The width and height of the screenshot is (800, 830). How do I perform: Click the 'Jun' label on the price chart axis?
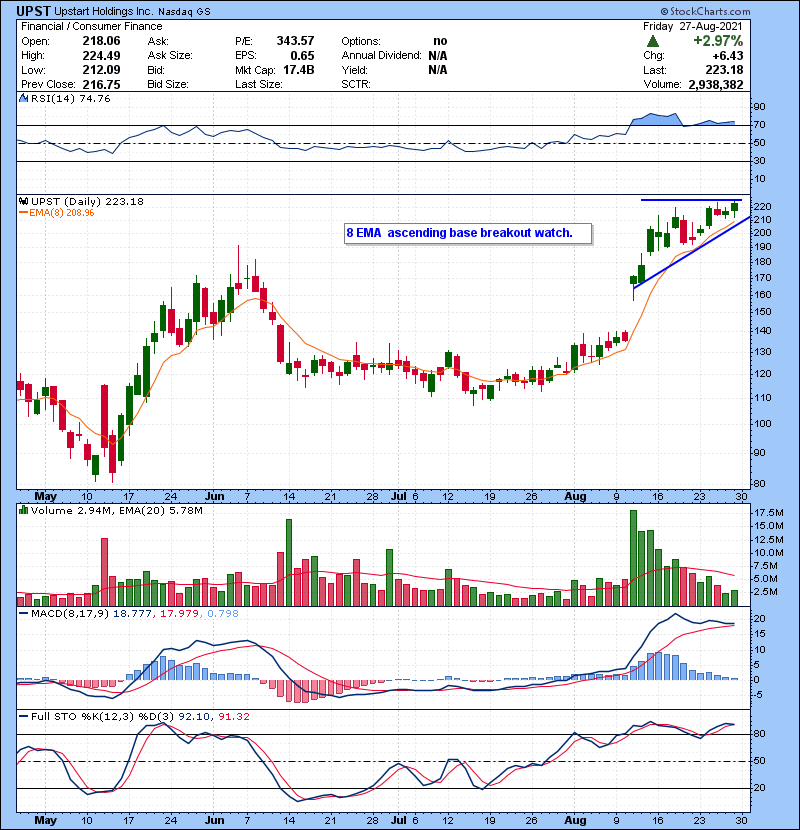point(214,497)
